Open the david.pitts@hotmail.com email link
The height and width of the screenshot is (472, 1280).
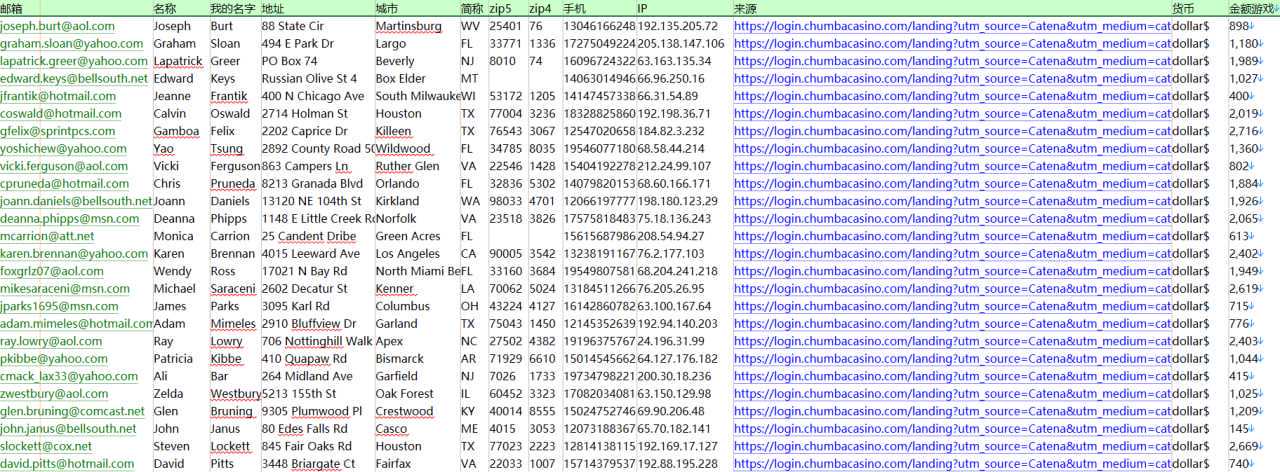(67, 464)
